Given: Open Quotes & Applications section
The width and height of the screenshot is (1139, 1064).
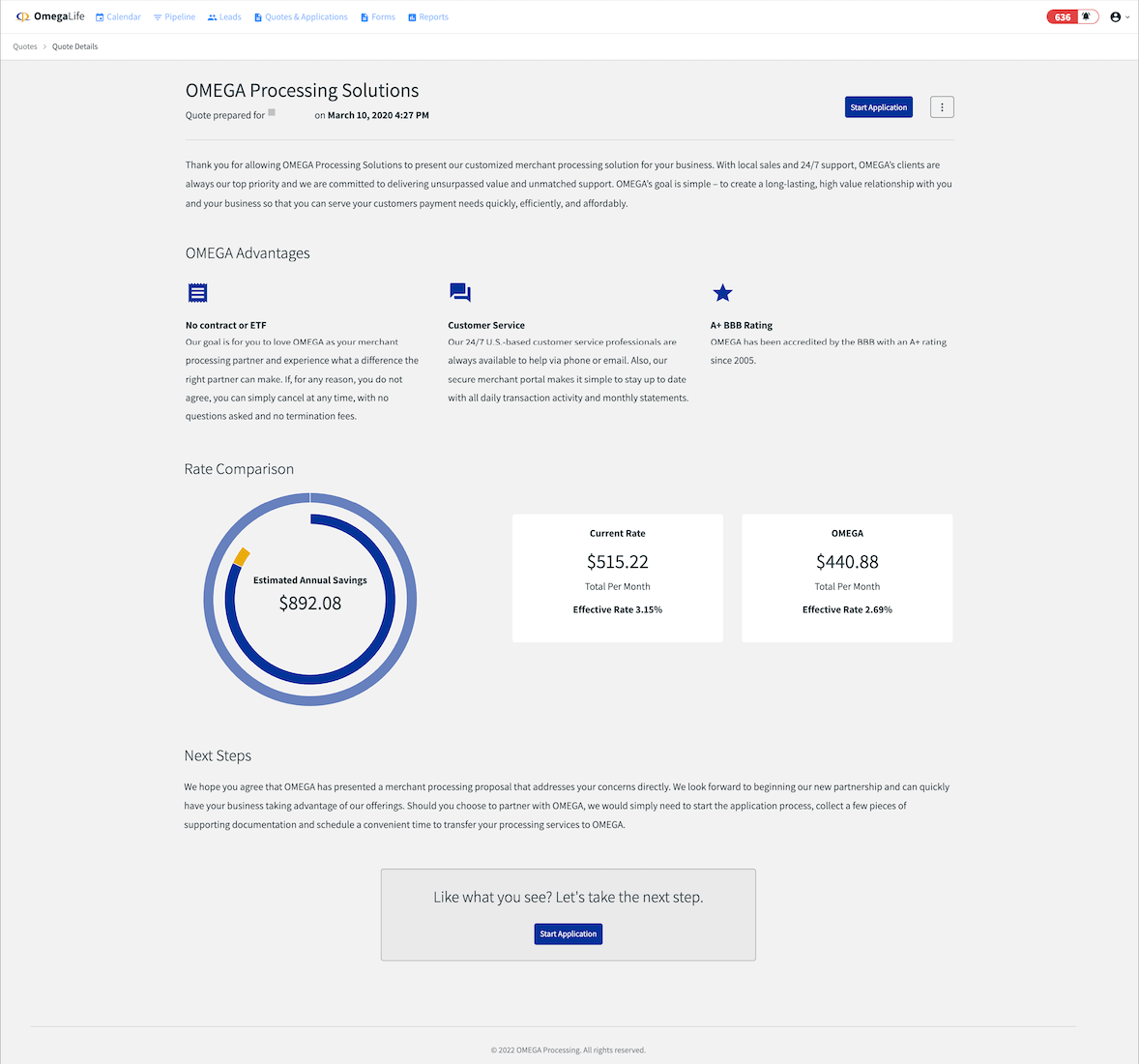Looking at the screenshot, I should [301, 16].
